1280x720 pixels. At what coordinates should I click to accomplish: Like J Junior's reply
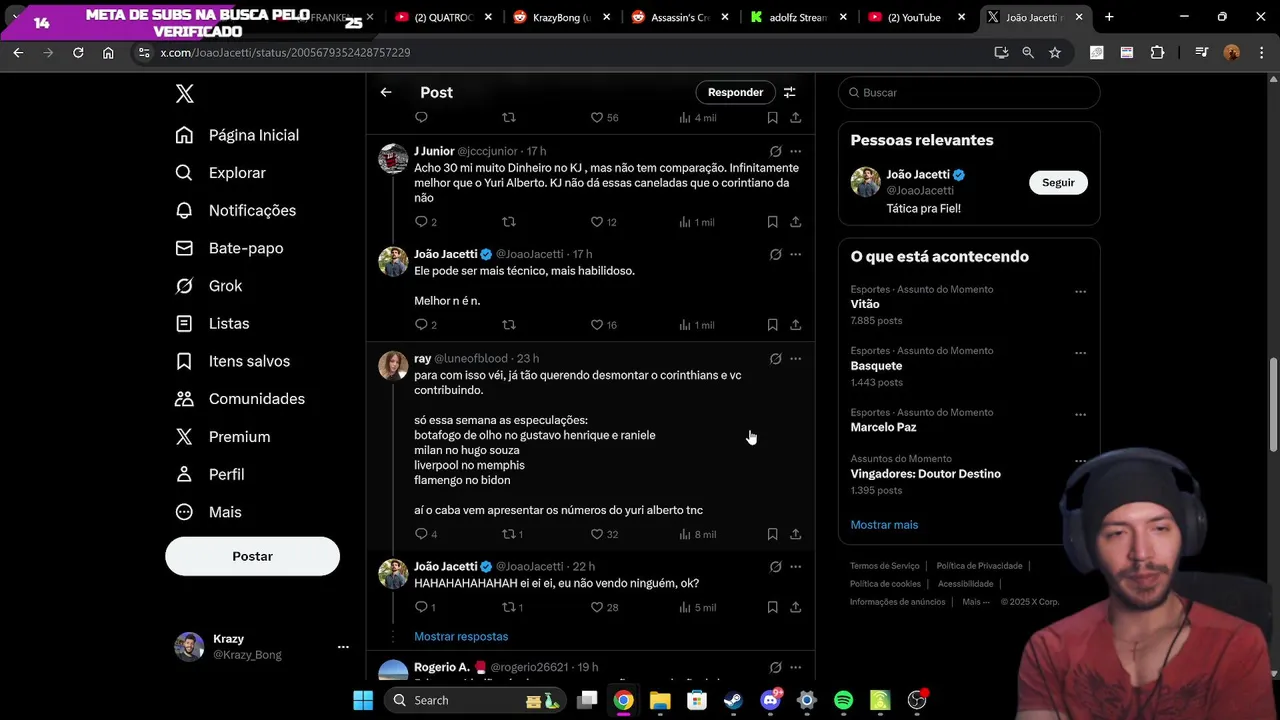(597, 222)
